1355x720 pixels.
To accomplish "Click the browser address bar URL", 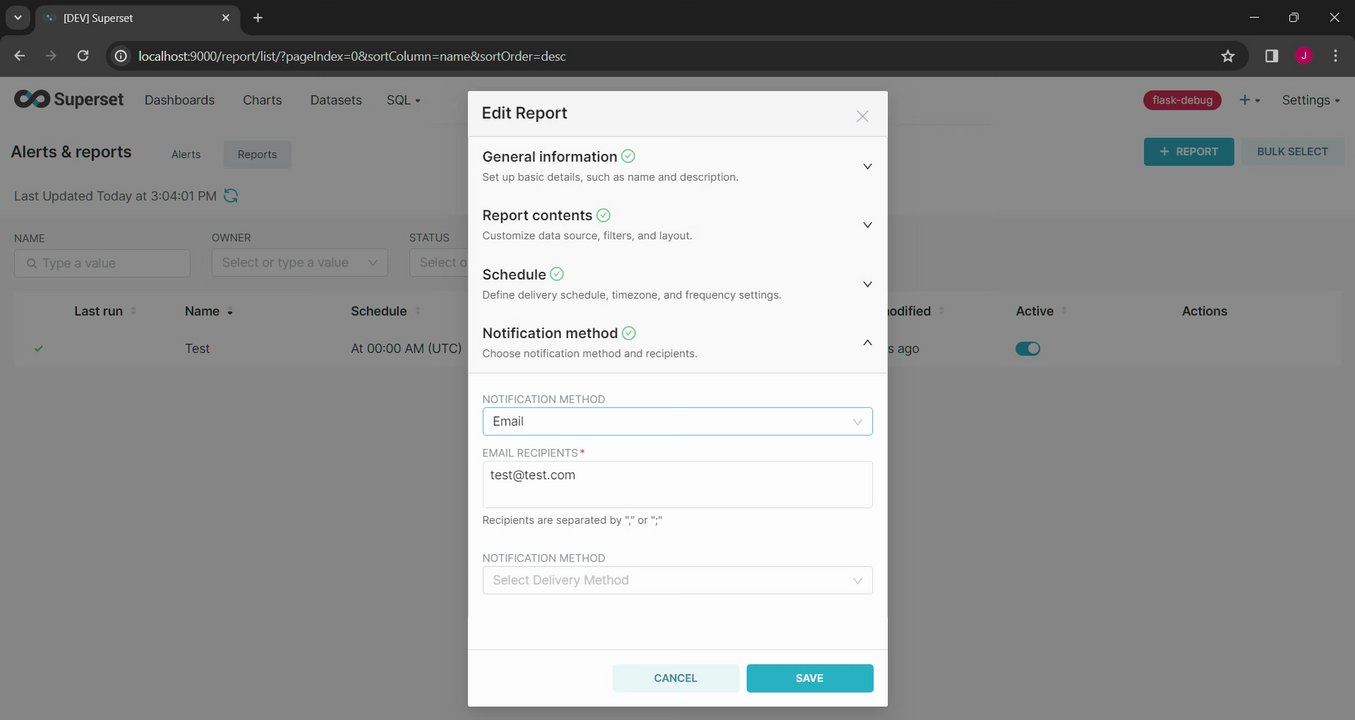I will [x=352, y=56].
